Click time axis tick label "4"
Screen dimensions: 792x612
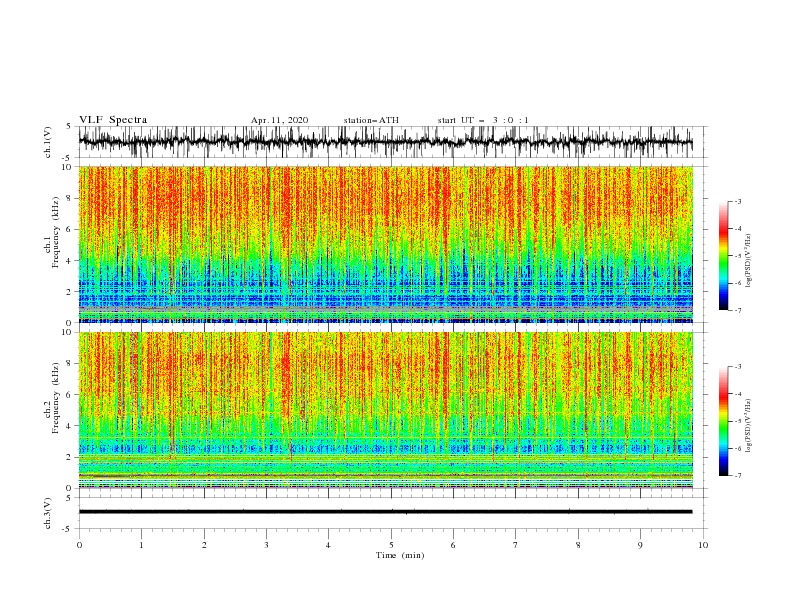tap(328, 545)
